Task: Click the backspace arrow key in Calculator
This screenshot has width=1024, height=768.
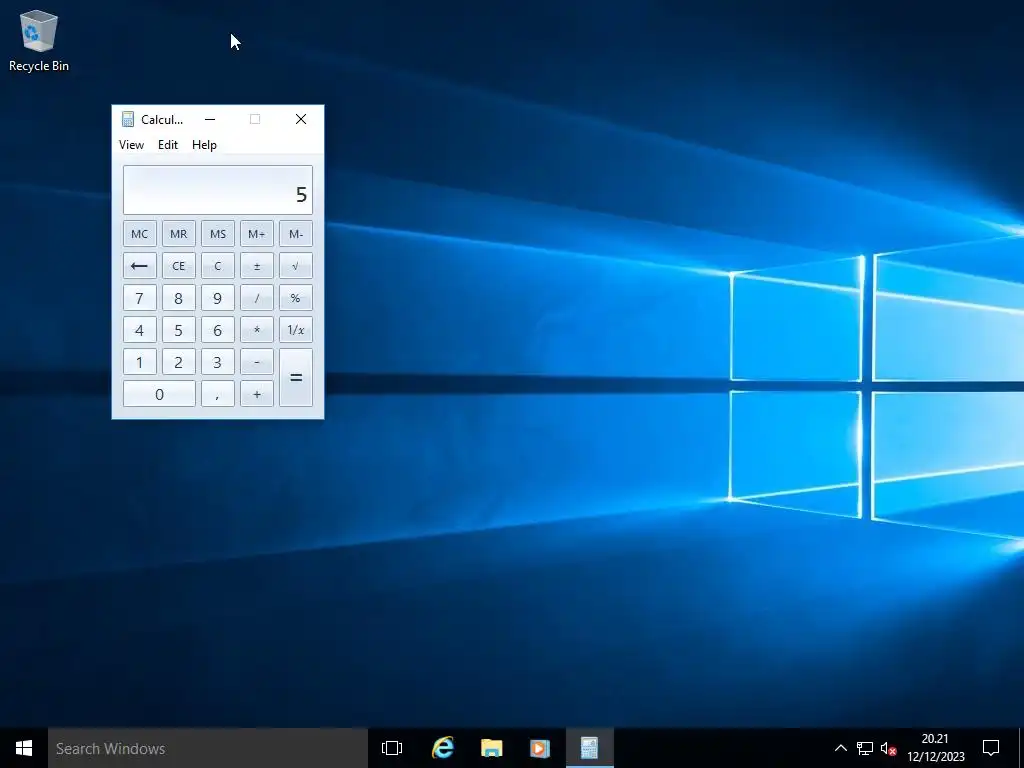Action: [140, 266]
